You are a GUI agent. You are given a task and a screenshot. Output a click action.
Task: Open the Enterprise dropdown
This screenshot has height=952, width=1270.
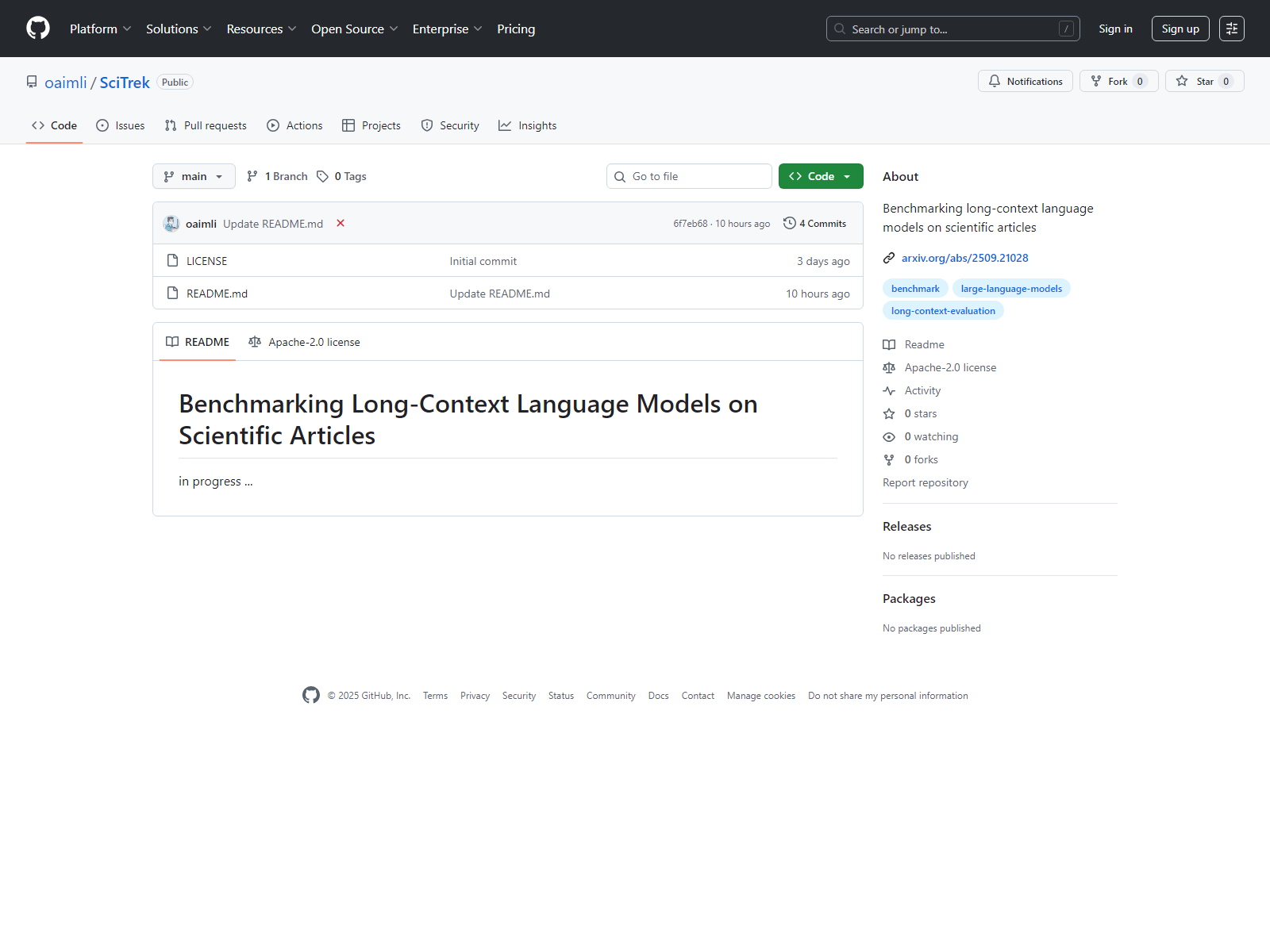pyautogui.click(x=447, y=29)
